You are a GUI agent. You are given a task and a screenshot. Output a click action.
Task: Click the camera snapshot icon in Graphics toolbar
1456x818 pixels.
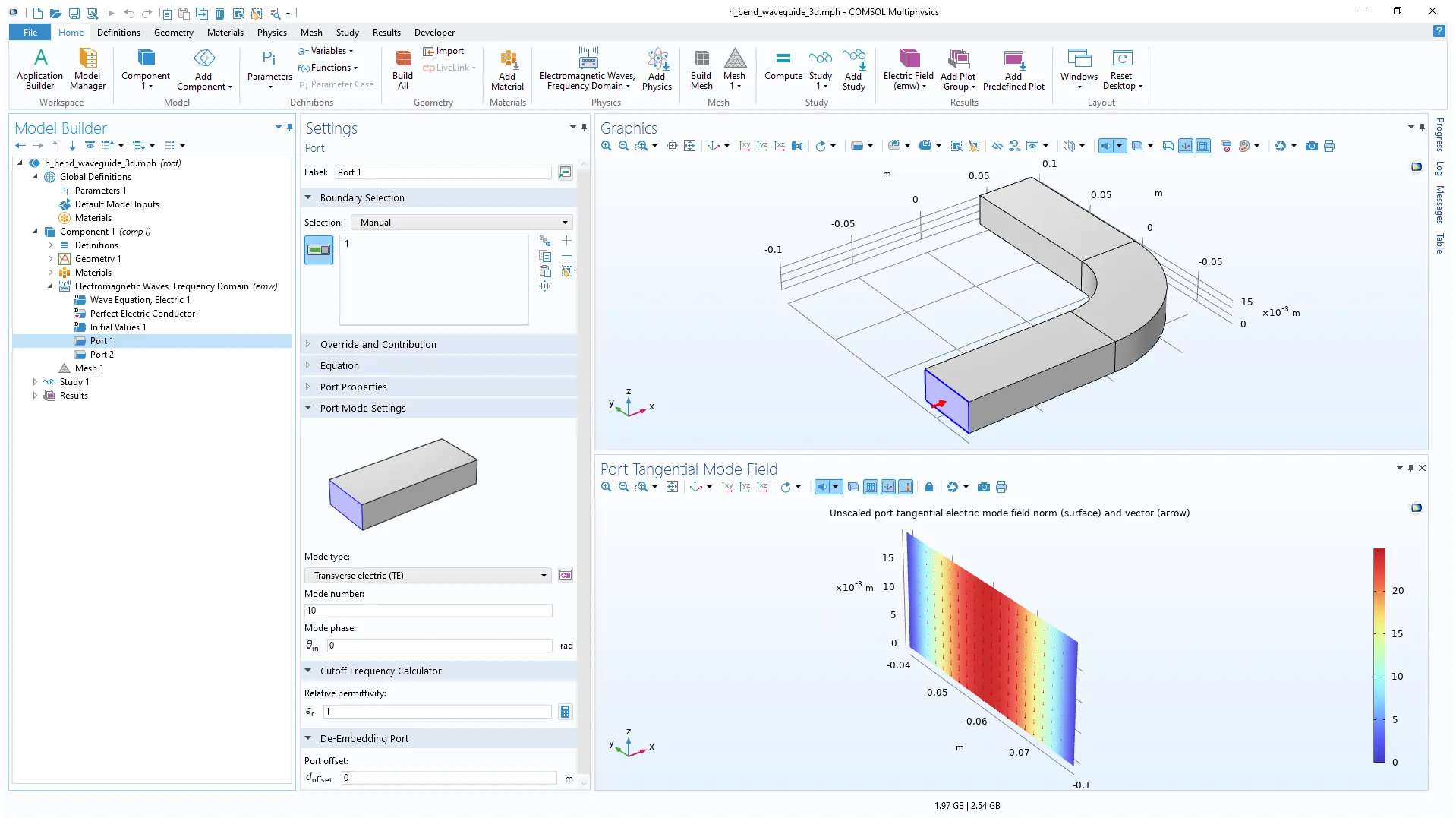[1311, 146]
